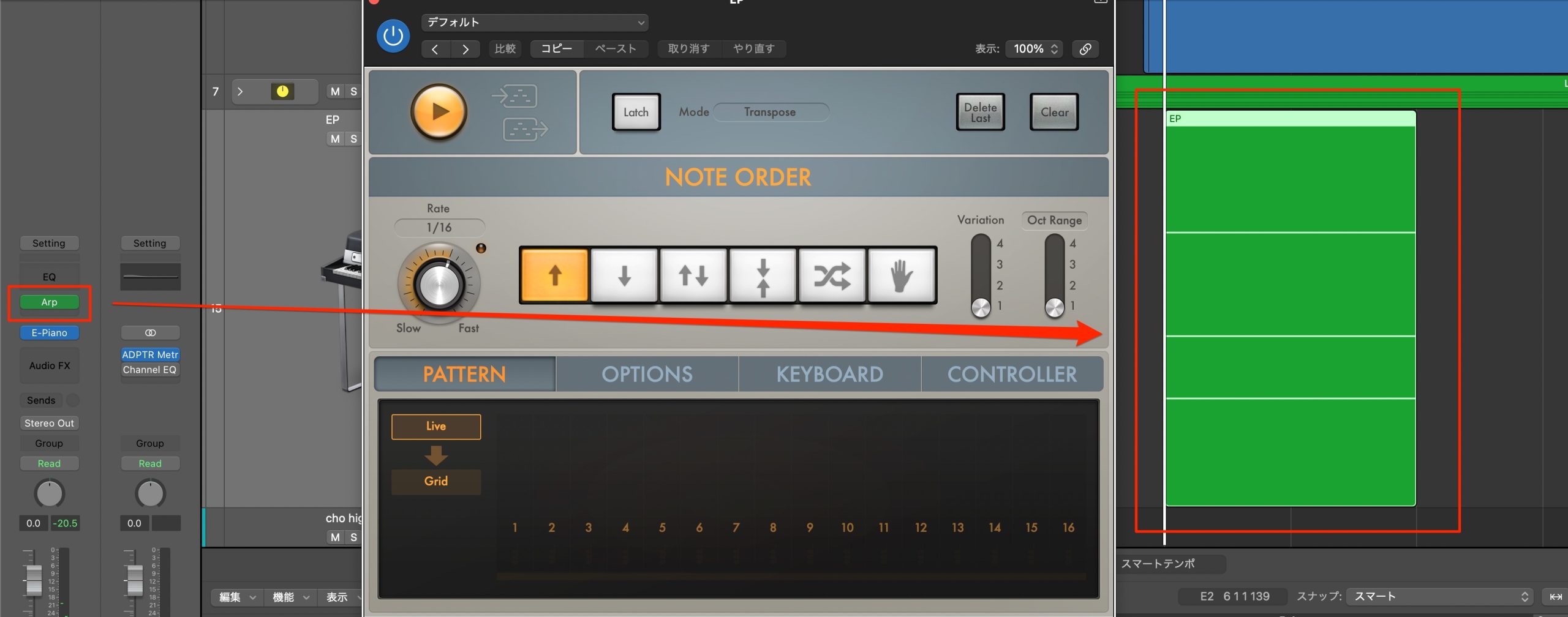This screenshot has width=1568, height=617.
Task: Open the デフォルト preset dropdown
Action: pos(535,23)
